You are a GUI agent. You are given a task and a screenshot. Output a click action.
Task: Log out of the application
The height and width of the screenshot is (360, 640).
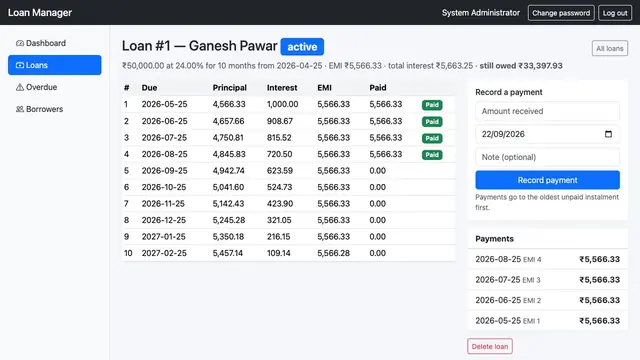[615, 13]
